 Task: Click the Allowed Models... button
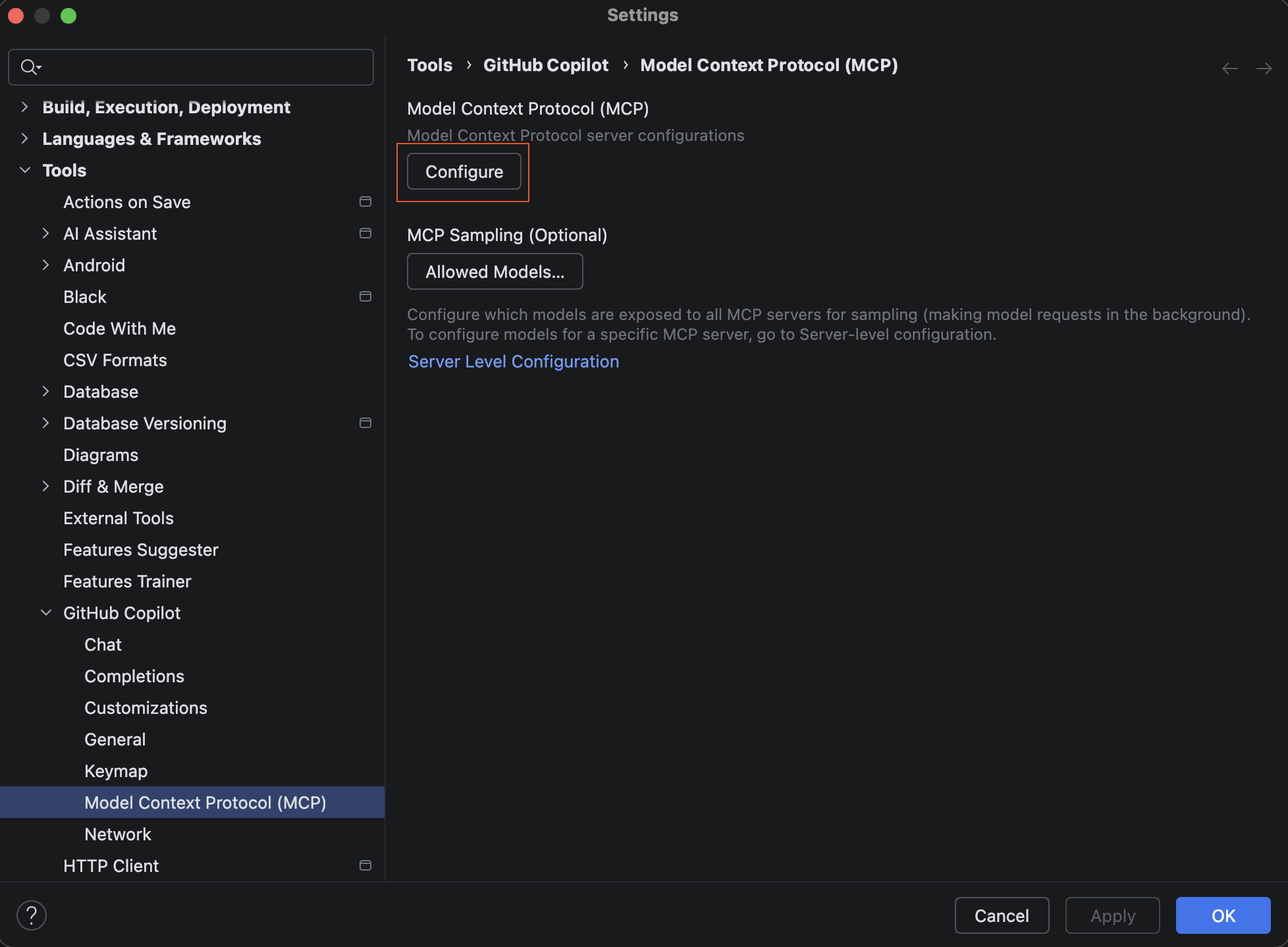pyautogui.click(x=495, y=271)
